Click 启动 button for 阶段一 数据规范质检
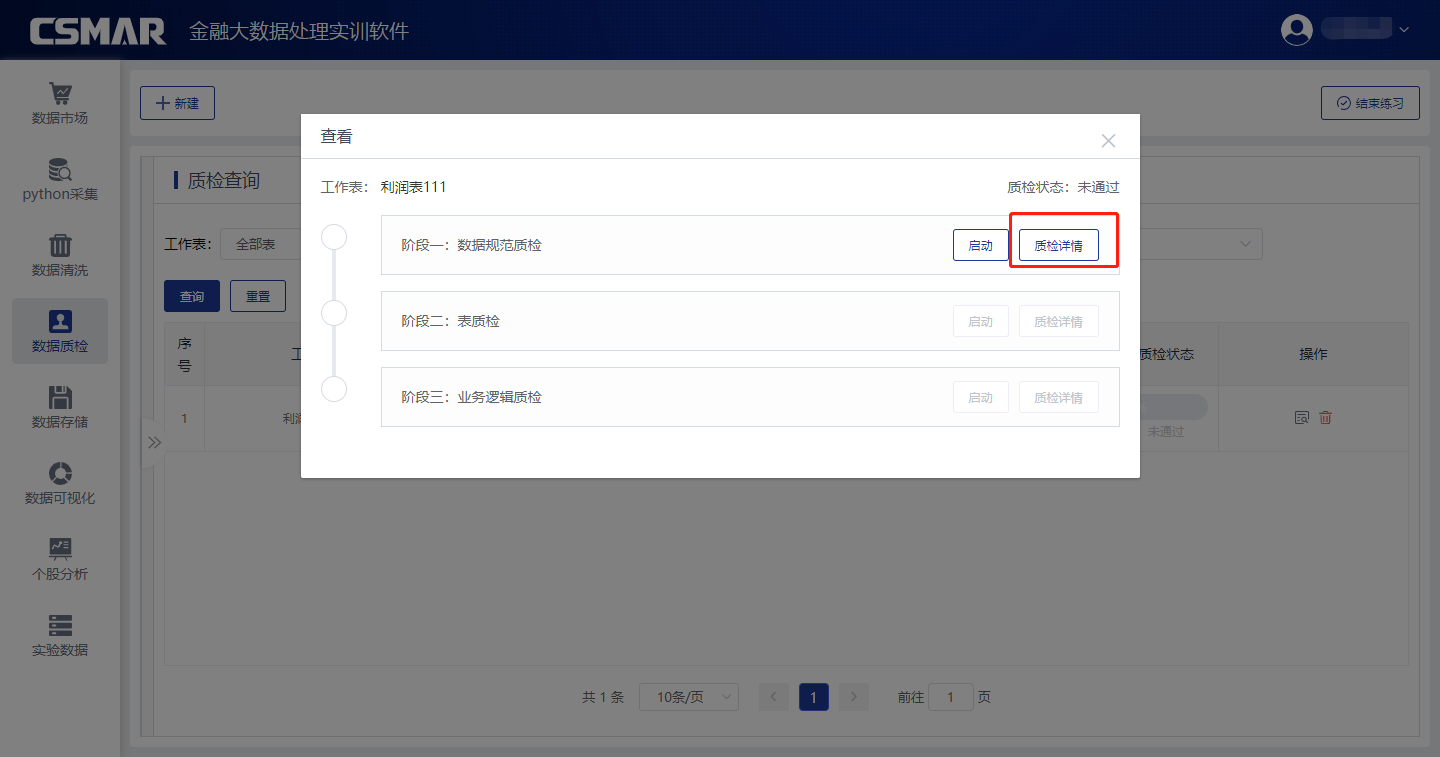 pos(980,246)
